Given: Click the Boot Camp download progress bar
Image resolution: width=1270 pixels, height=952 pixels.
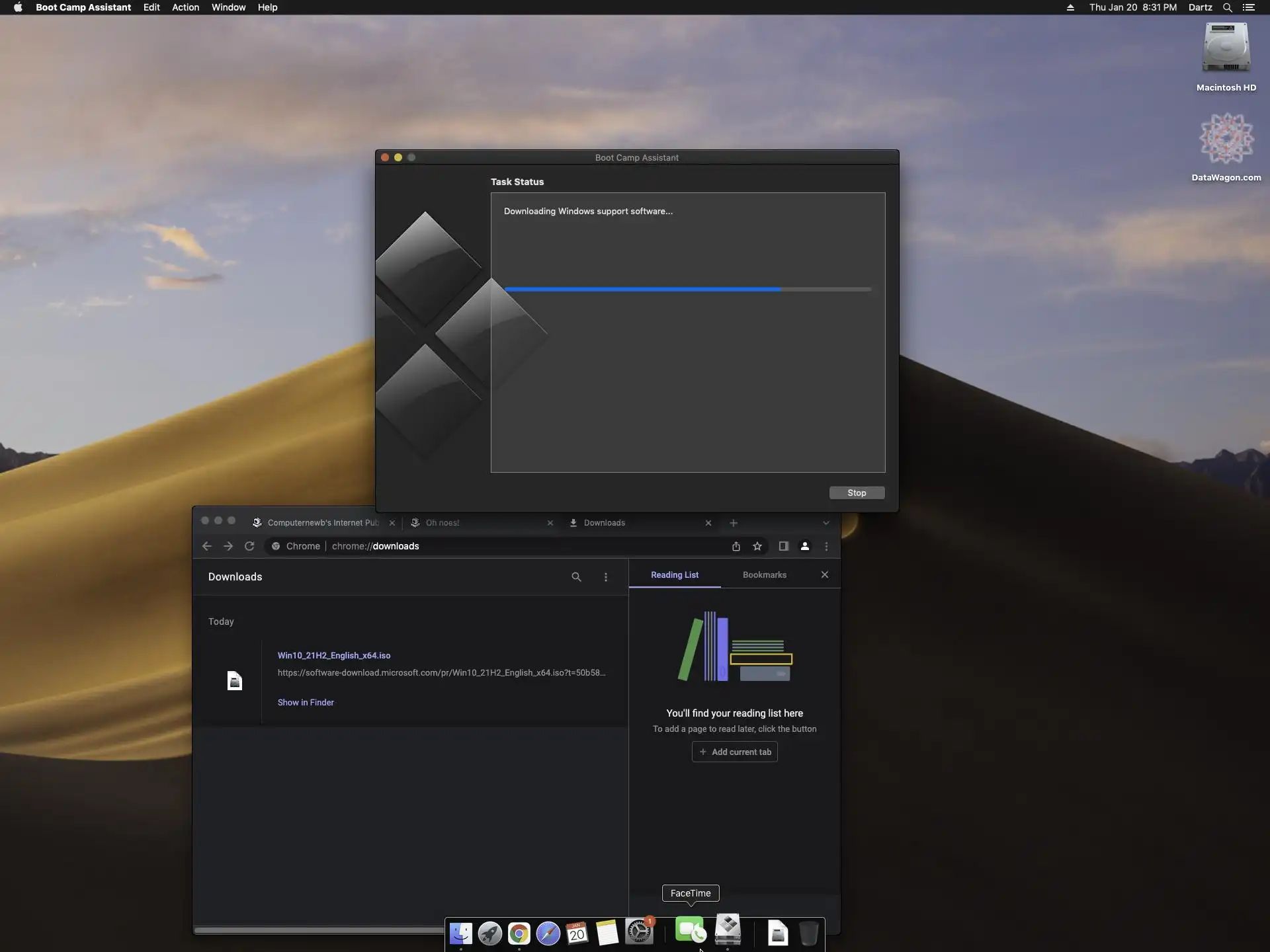Looking at the screenshot, I should tap(687, 290).
